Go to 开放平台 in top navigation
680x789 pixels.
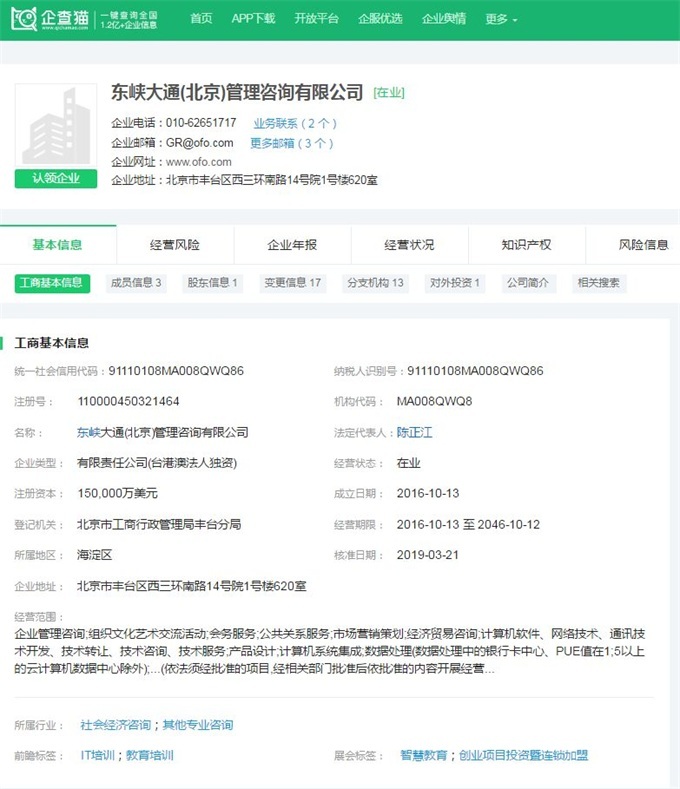(316, 19)
